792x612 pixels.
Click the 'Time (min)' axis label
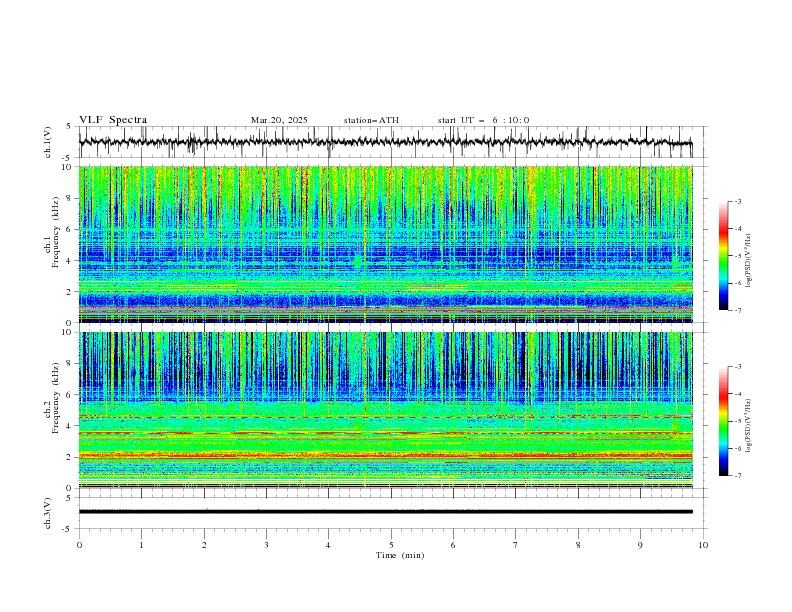(x=400, y=555)
